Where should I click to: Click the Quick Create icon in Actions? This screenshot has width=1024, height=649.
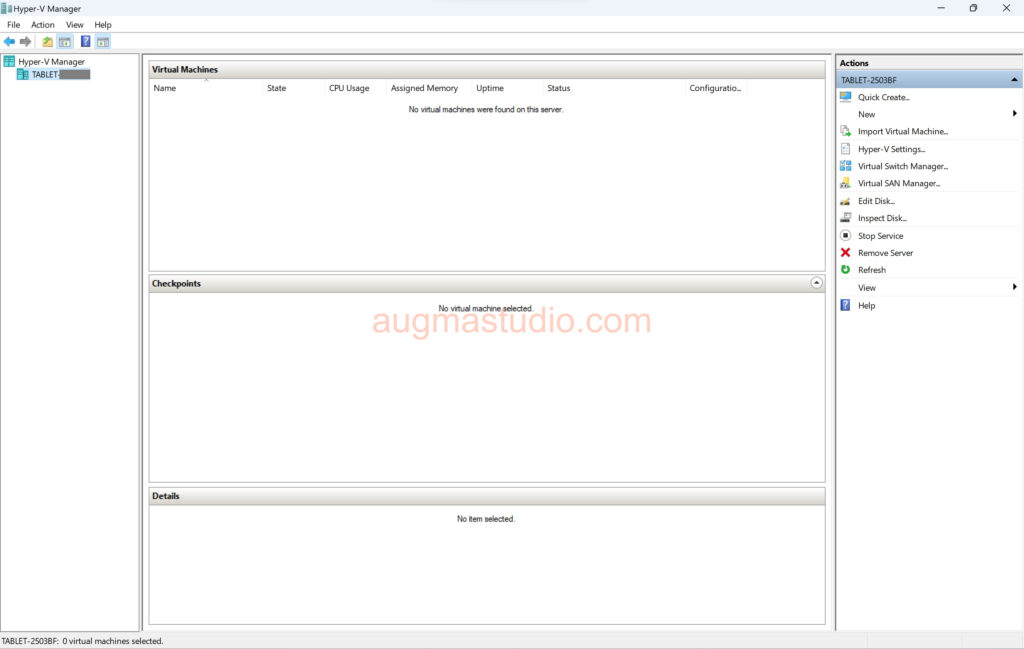tap(846, 97)
